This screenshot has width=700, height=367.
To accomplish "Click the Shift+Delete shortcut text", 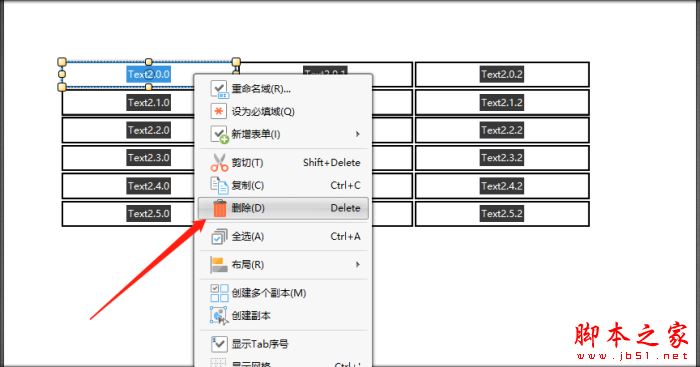I will click(332, 163).
